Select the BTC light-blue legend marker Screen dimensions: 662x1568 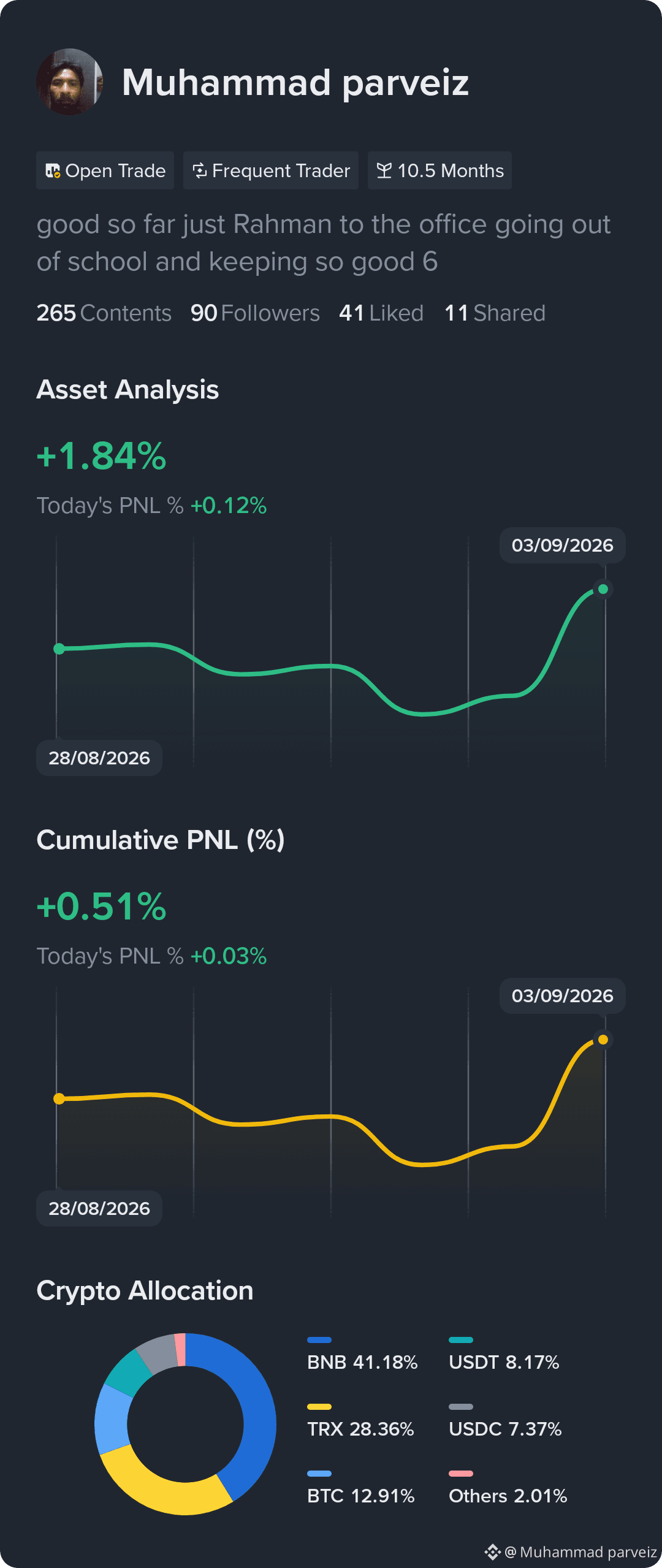point(319,1474)
